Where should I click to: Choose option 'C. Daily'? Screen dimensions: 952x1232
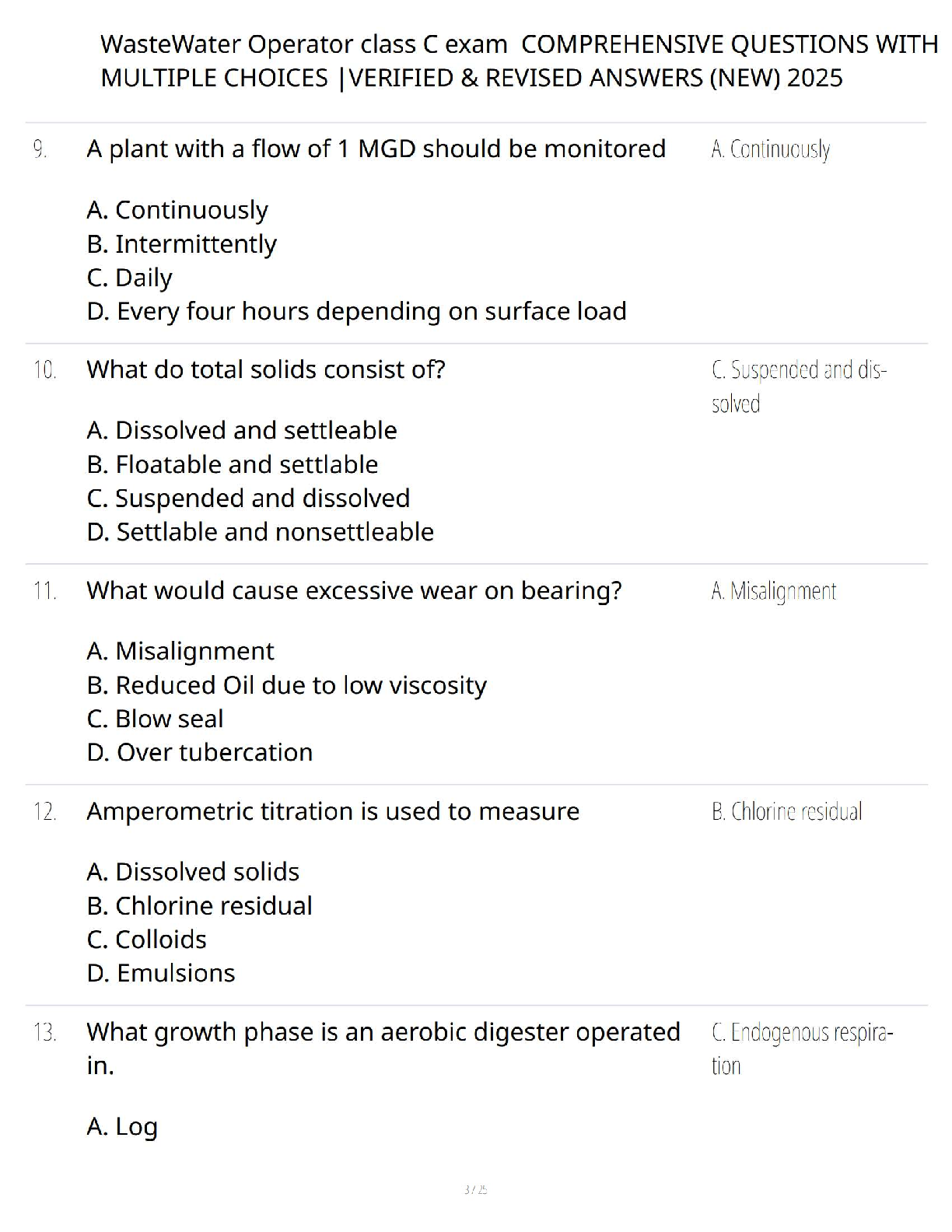tap(129, 278)
